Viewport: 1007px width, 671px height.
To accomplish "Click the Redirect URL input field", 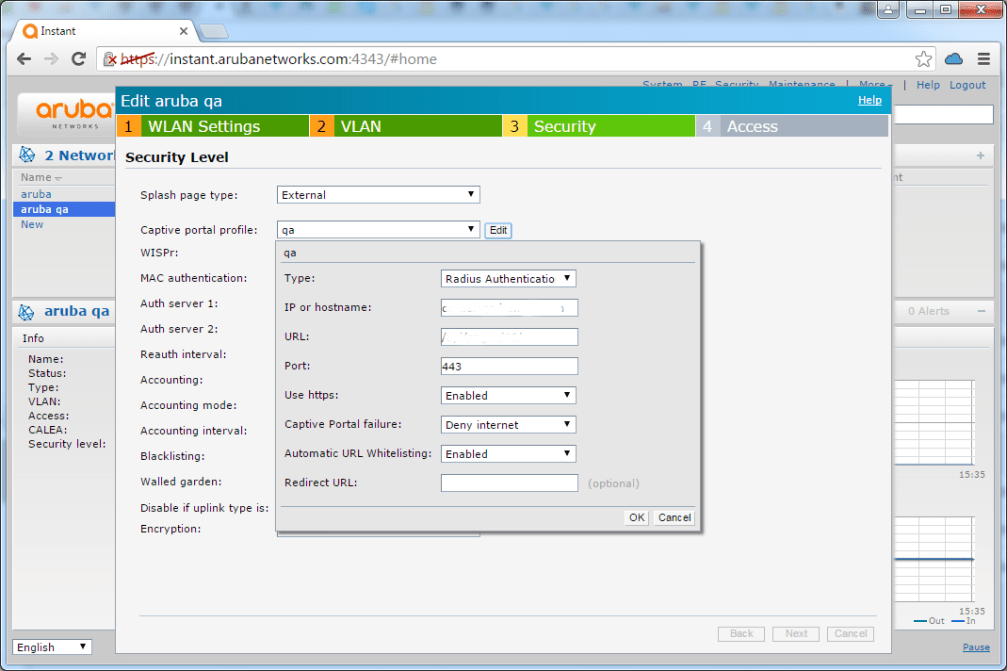I will click(x=508, y=483).
